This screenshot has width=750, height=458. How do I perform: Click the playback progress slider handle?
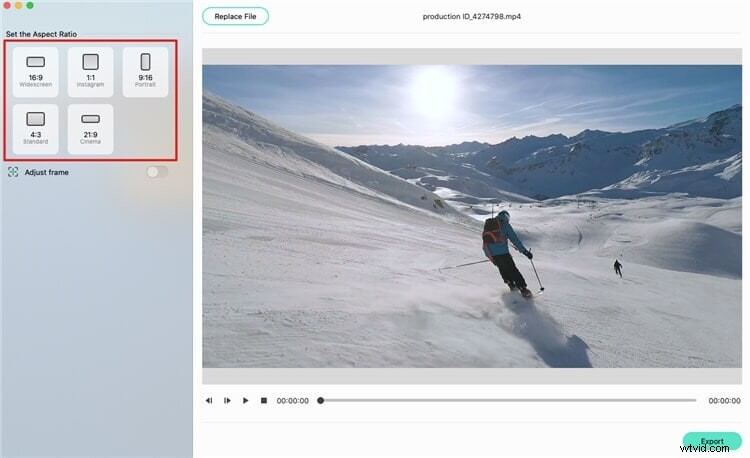point(321,401)
